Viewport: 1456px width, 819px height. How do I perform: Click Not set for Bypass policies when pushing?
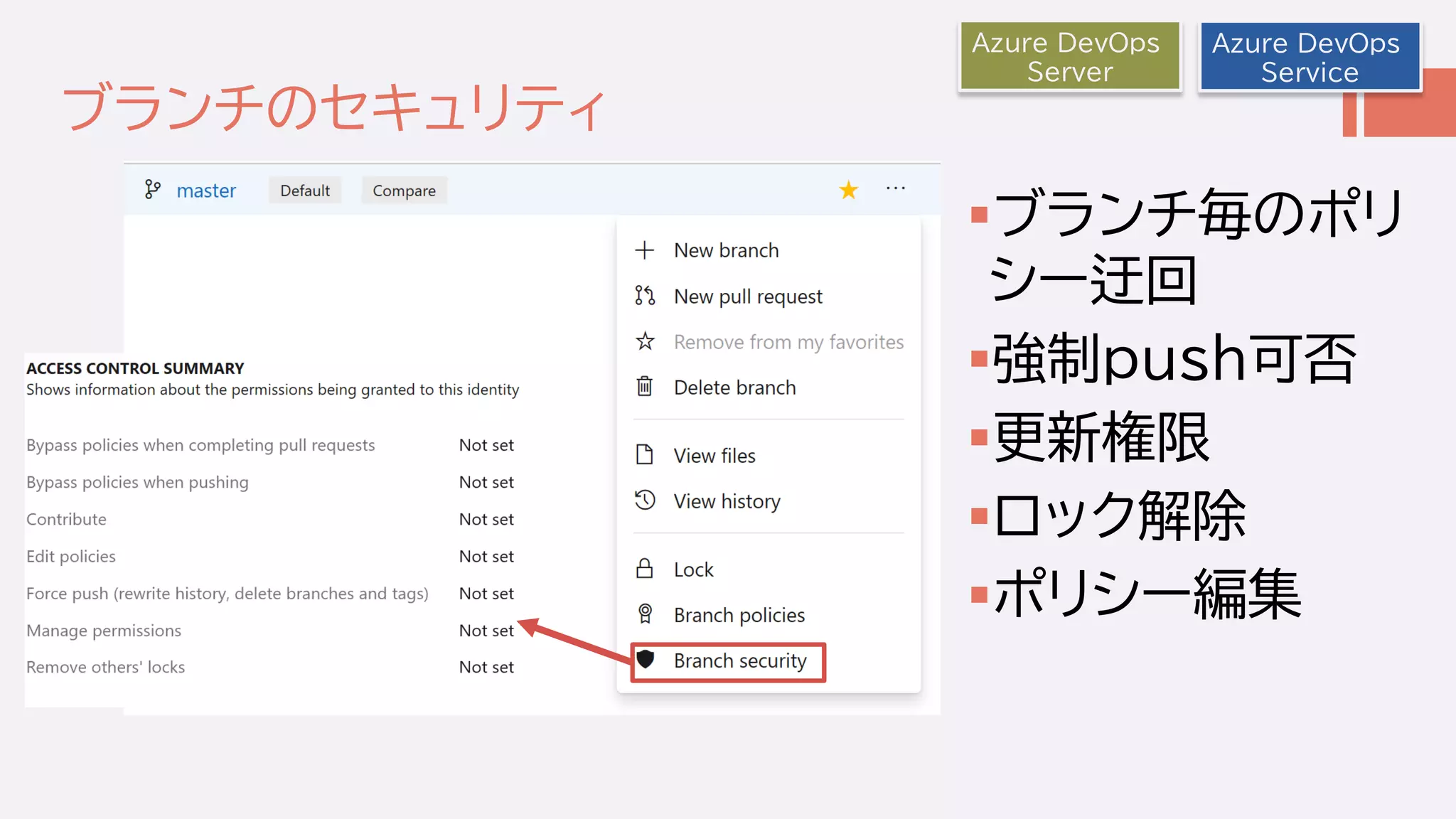click(486, 482)
